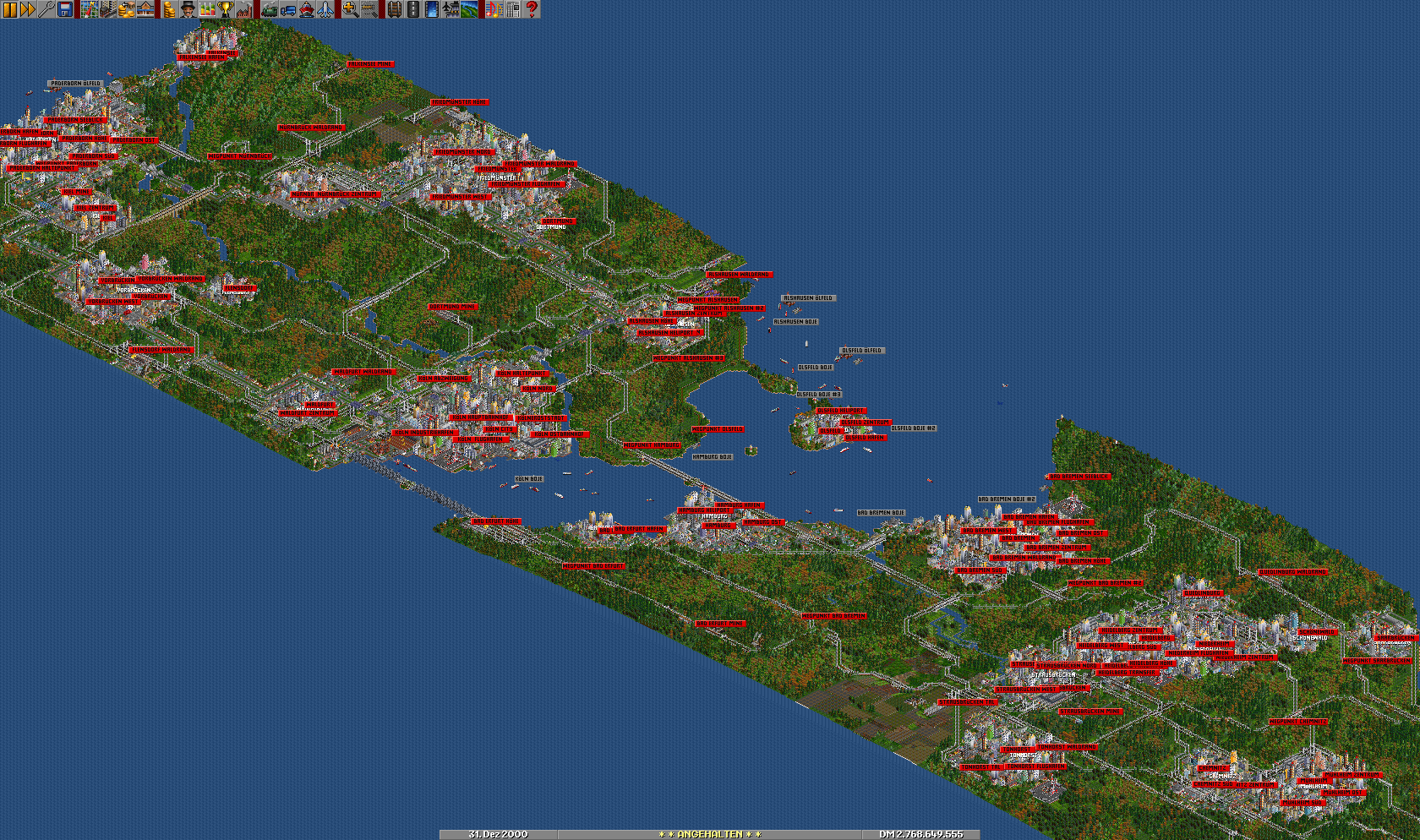Open the sound and music menu
This screenshot has width=1420, height=840.
click(x=494, y=9)
